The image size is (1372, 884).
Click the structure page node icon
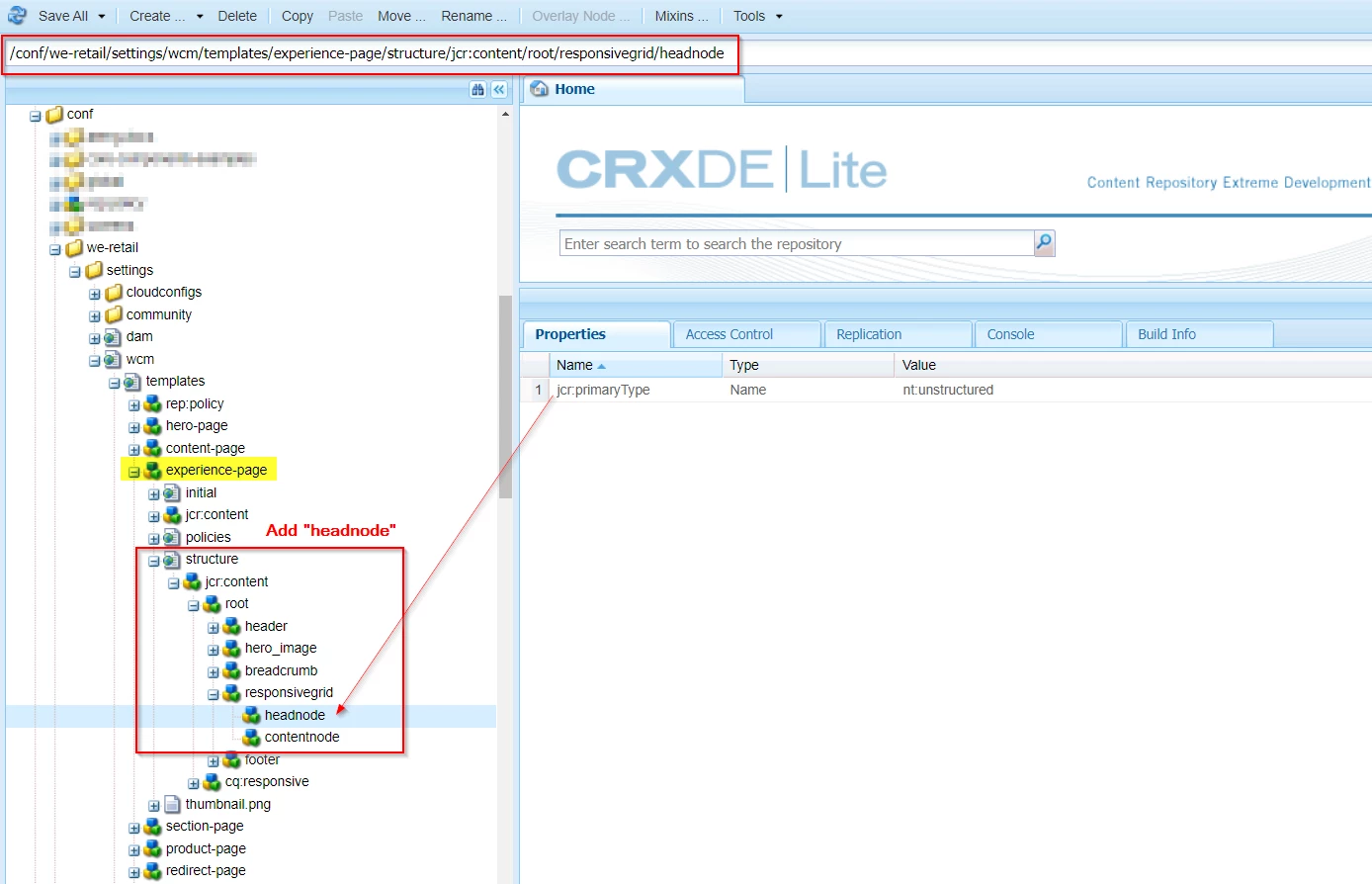pyautogui.click(x=172, y=560)
